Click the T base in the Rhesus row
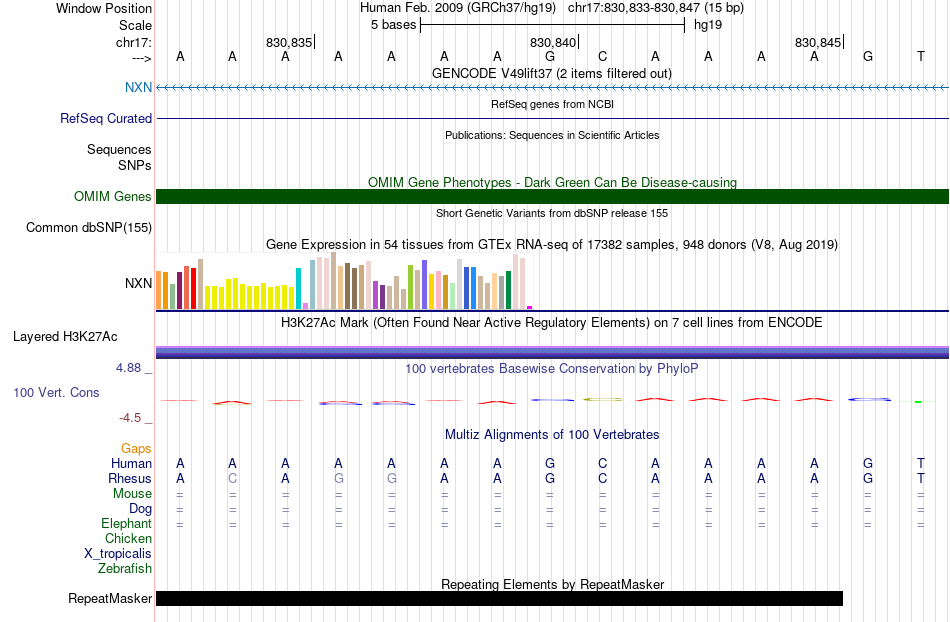Image resolution: width=950 pixels, height=622 pixels. [920, 478]
